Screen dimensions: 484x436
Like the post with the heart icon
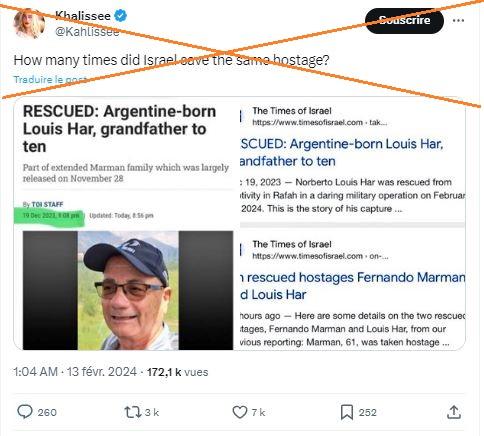240,412
